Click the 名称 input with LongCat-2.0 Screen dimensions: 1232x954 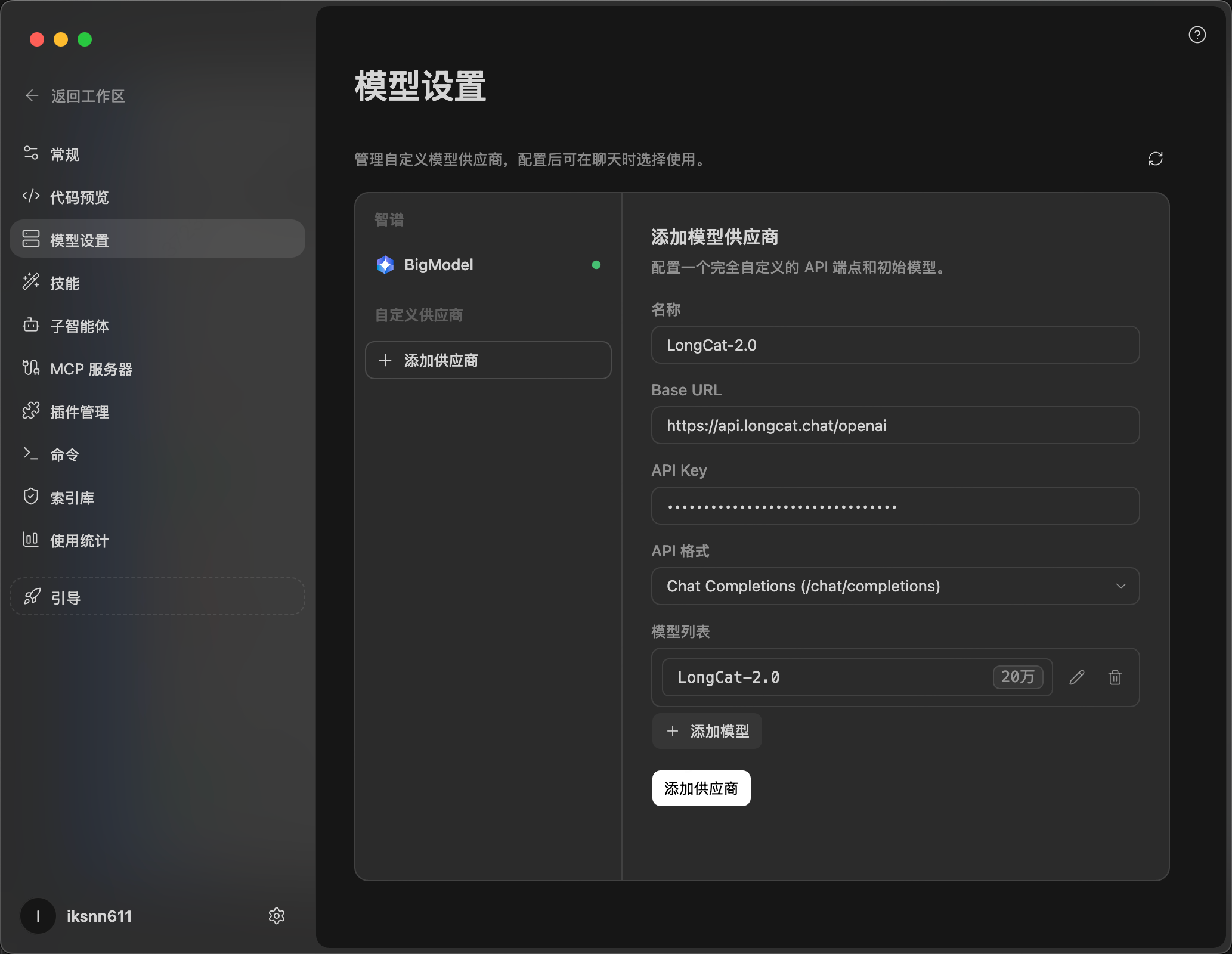coord(895,345)
